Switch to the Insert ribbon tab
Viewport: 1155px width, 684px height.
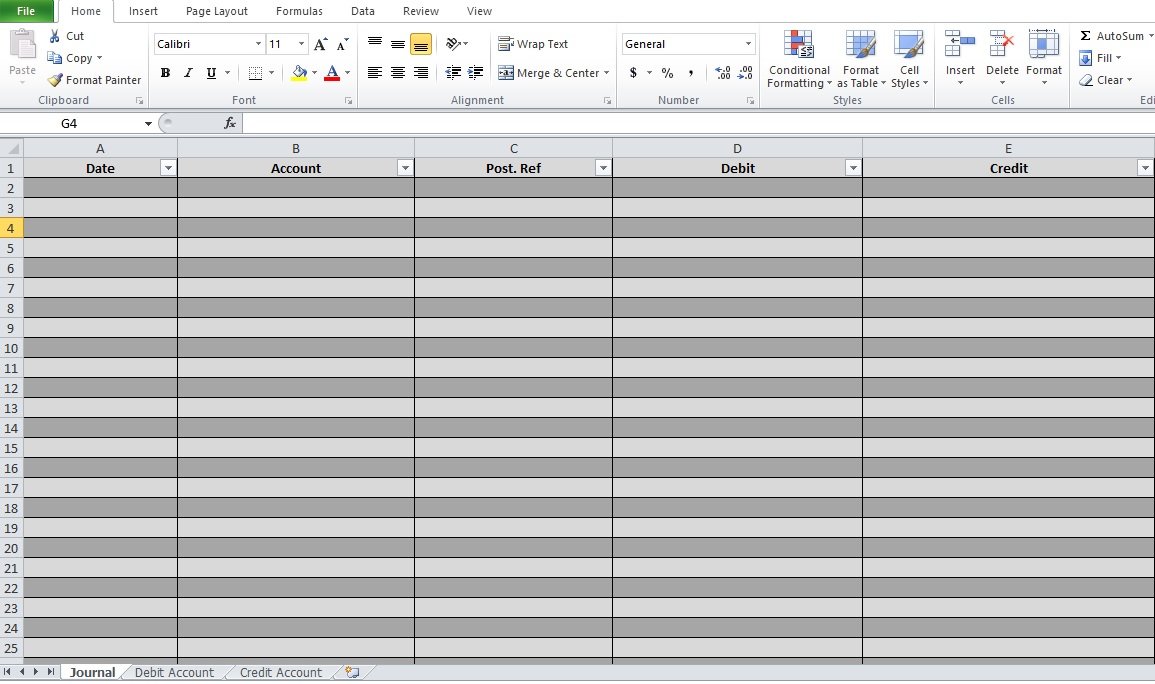coord(143,11)
